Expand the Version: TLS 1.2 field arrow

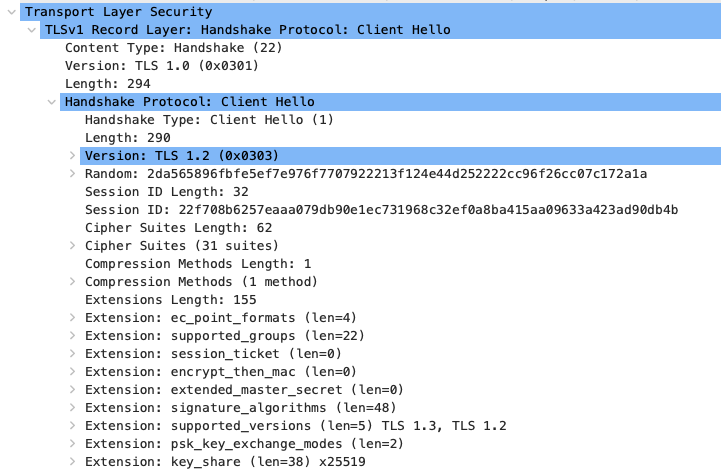[x=72, y=156]
